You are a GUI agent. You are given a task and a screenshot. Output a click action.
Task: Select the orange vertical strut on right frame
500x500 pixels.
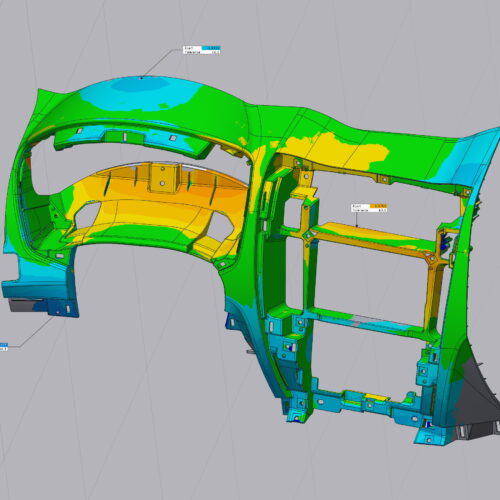[x=433, y=293]
